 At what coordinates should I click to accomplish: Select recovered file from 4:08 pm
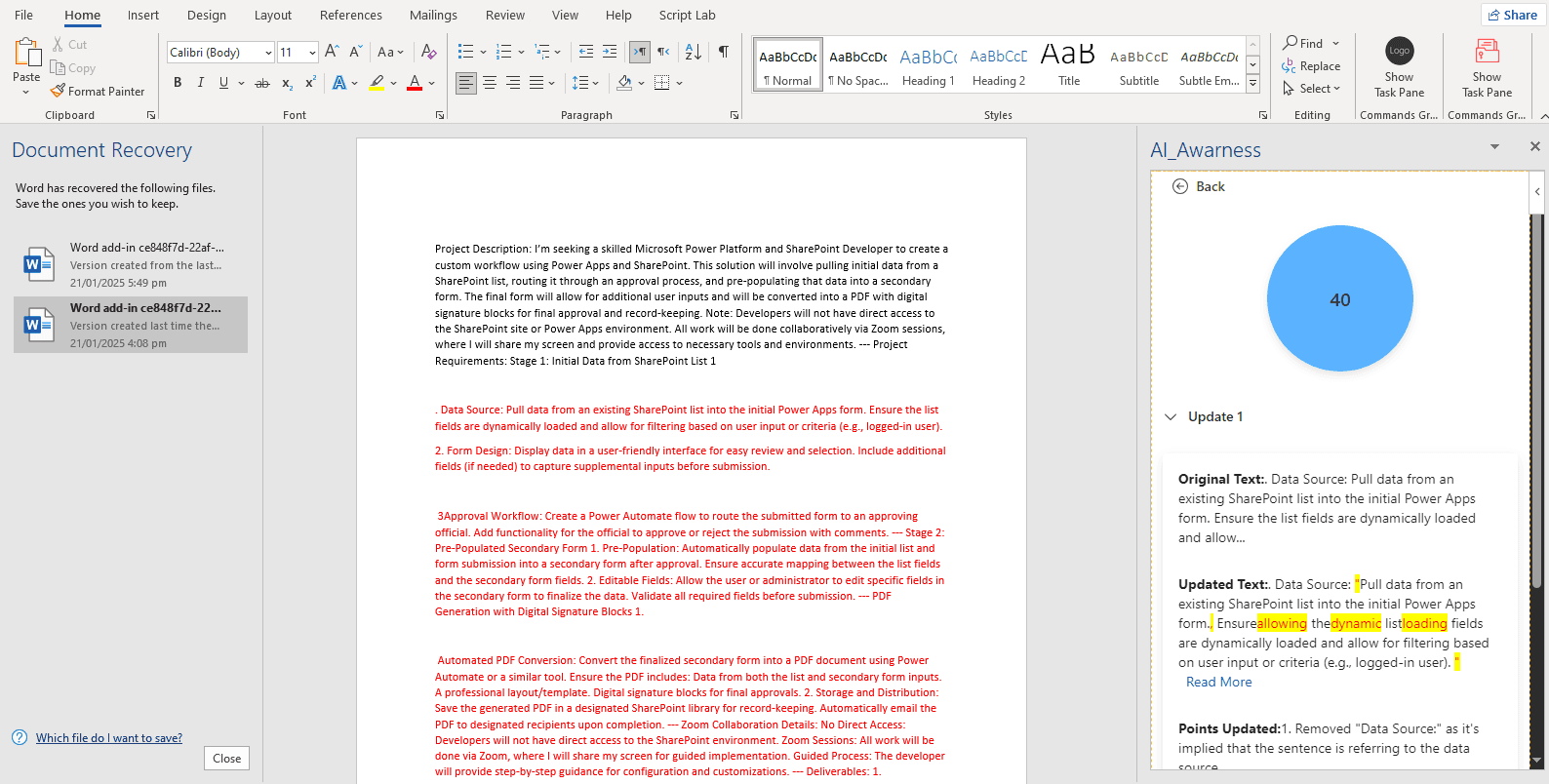click(x=131, y=325)
